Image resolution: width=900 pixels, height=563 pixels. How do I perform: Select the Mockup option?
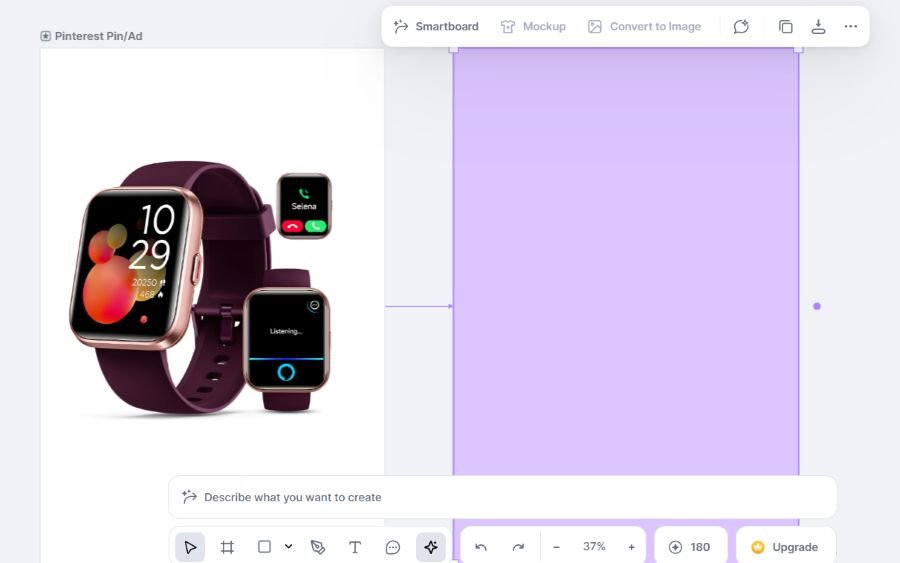(533, 26)
